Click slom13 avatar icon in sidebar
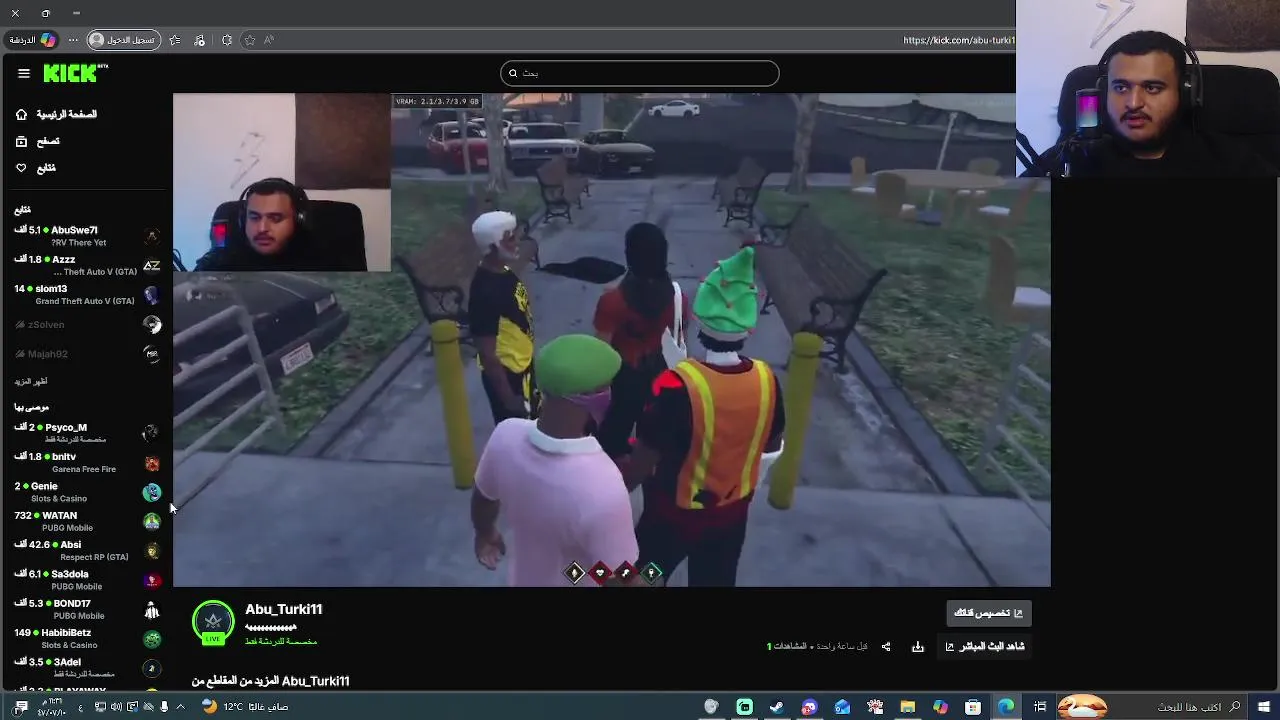Image resolution: width=1280 pixels, height=720 pixels. click(x=152, y=295)
